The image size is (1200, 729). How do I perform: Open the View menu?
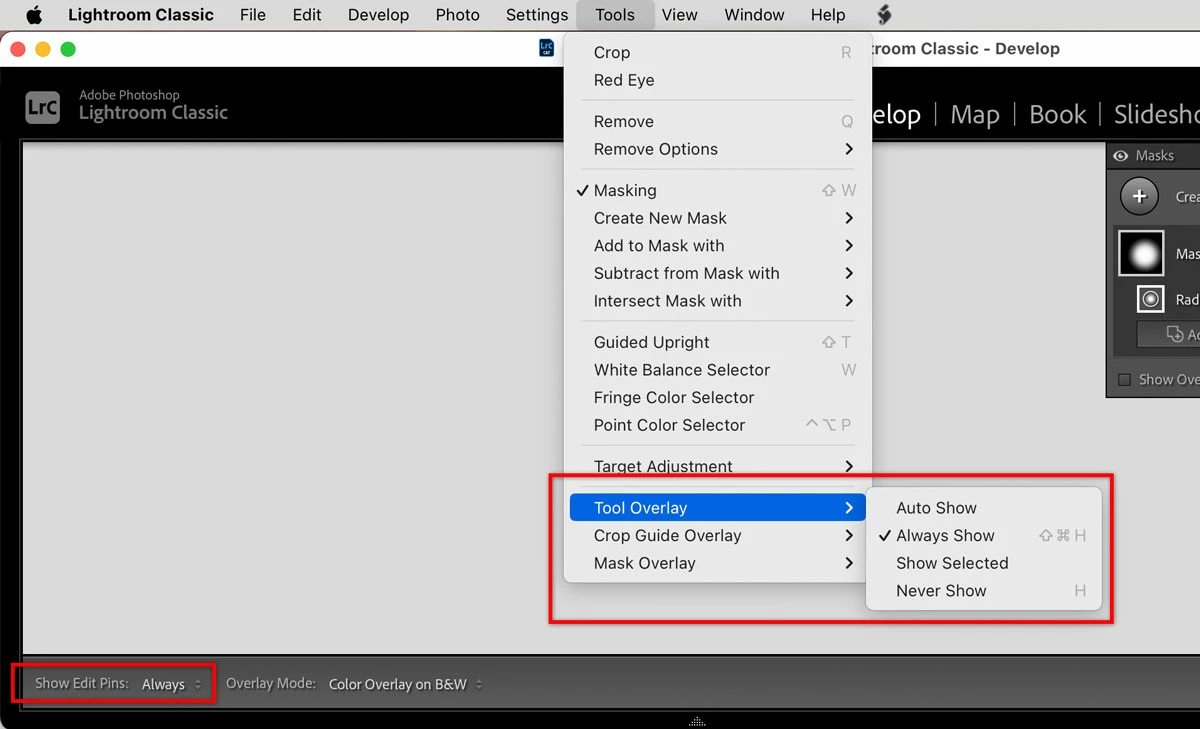[680, 15]
